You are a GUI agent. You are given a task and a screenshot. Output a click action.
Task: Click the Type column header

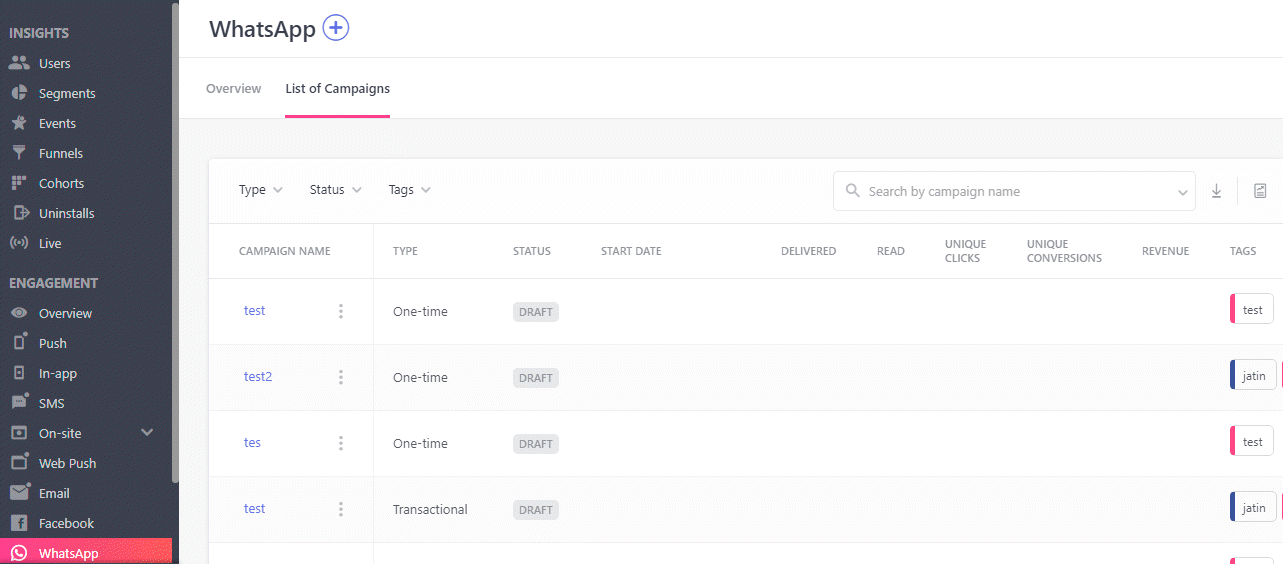(x=405, y=251)
